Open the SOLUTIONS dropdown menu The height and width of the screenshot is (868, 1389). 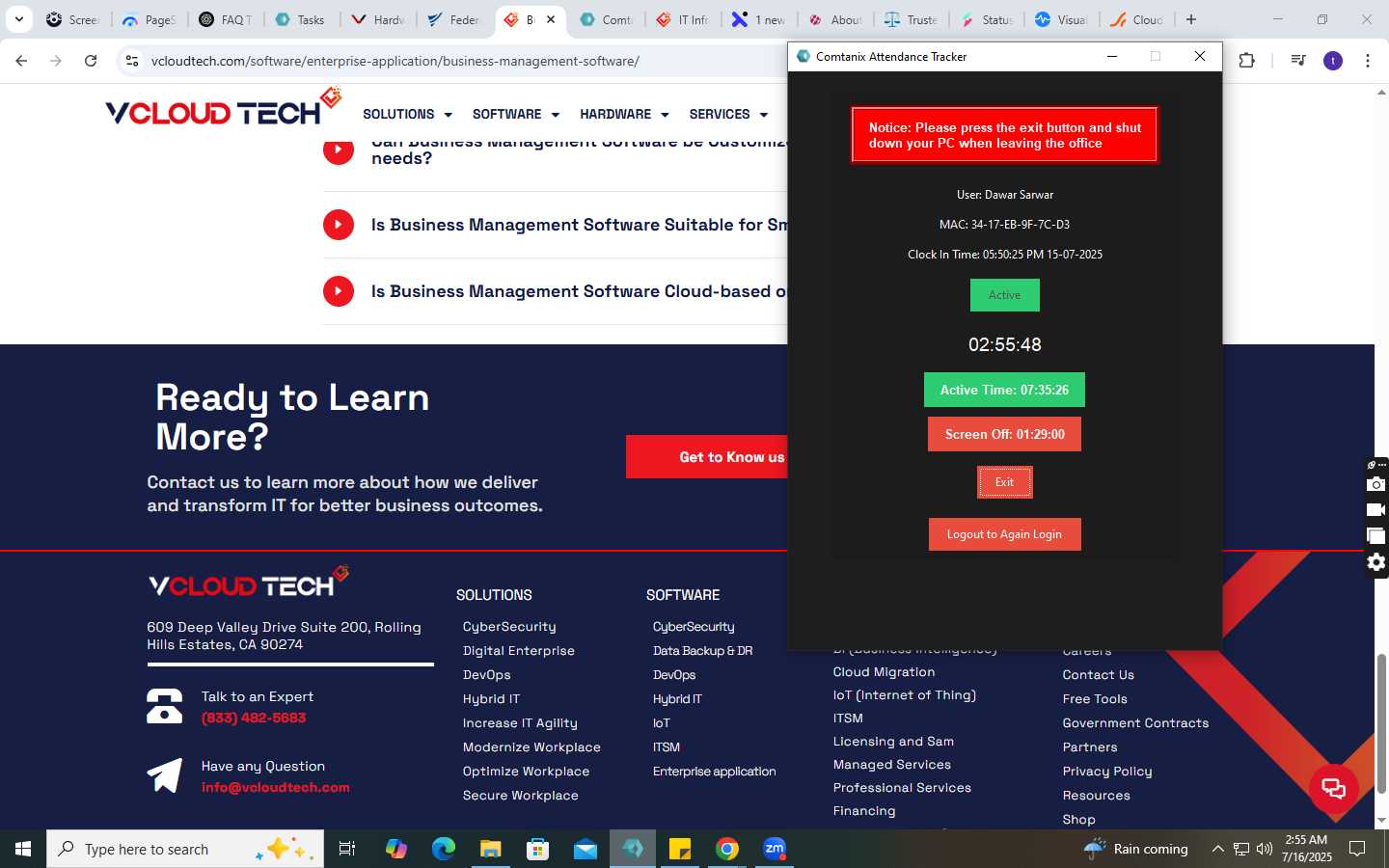(x=407, y=114)
